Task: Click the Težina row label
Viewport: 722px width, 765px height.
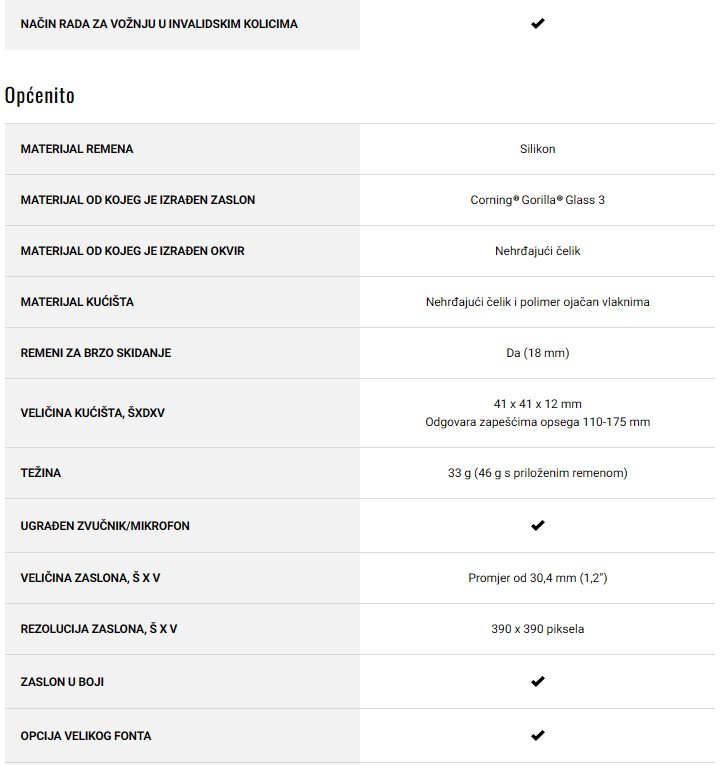Action: 41,473
